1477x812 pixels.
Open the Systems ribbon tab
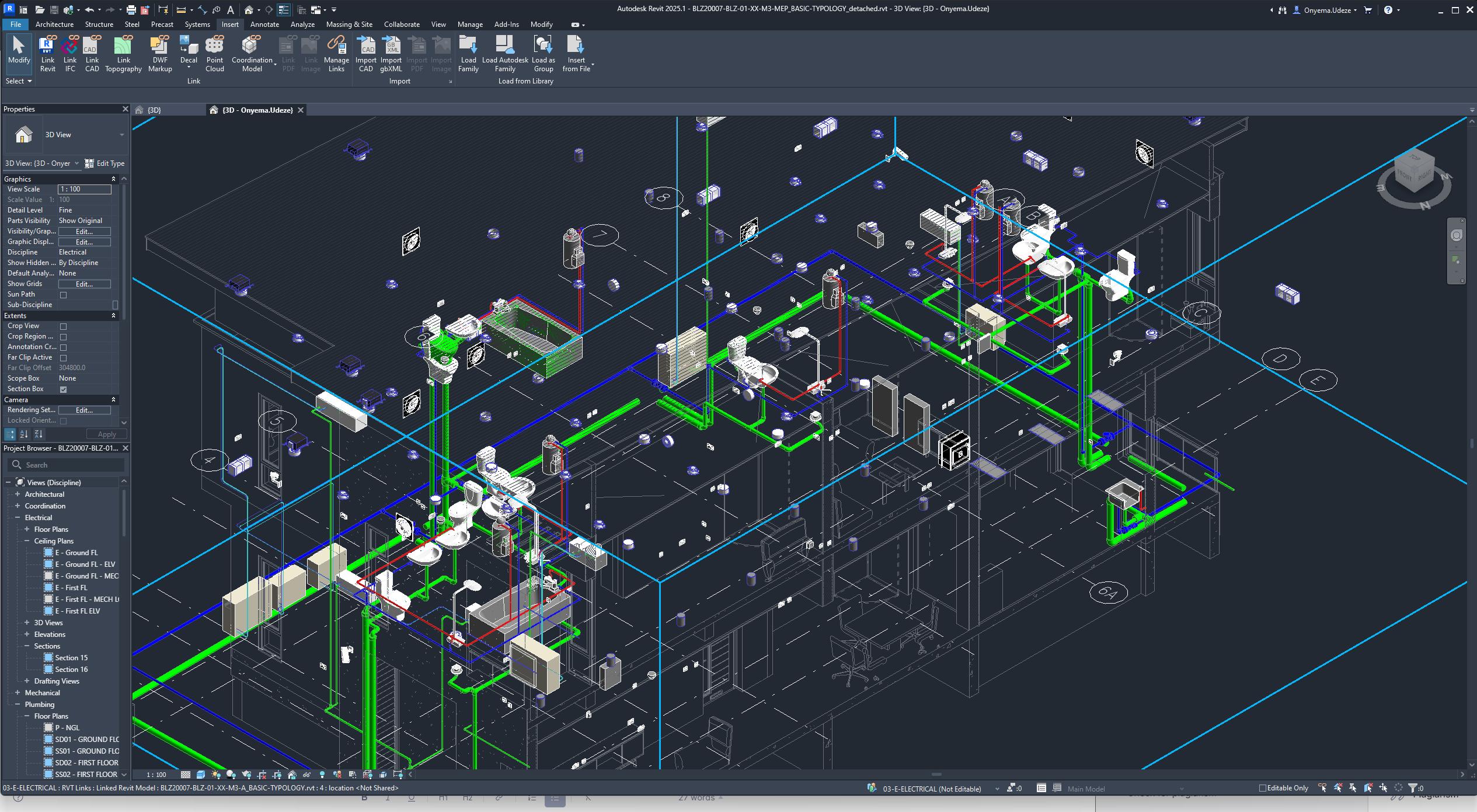[x=197, y=25]
